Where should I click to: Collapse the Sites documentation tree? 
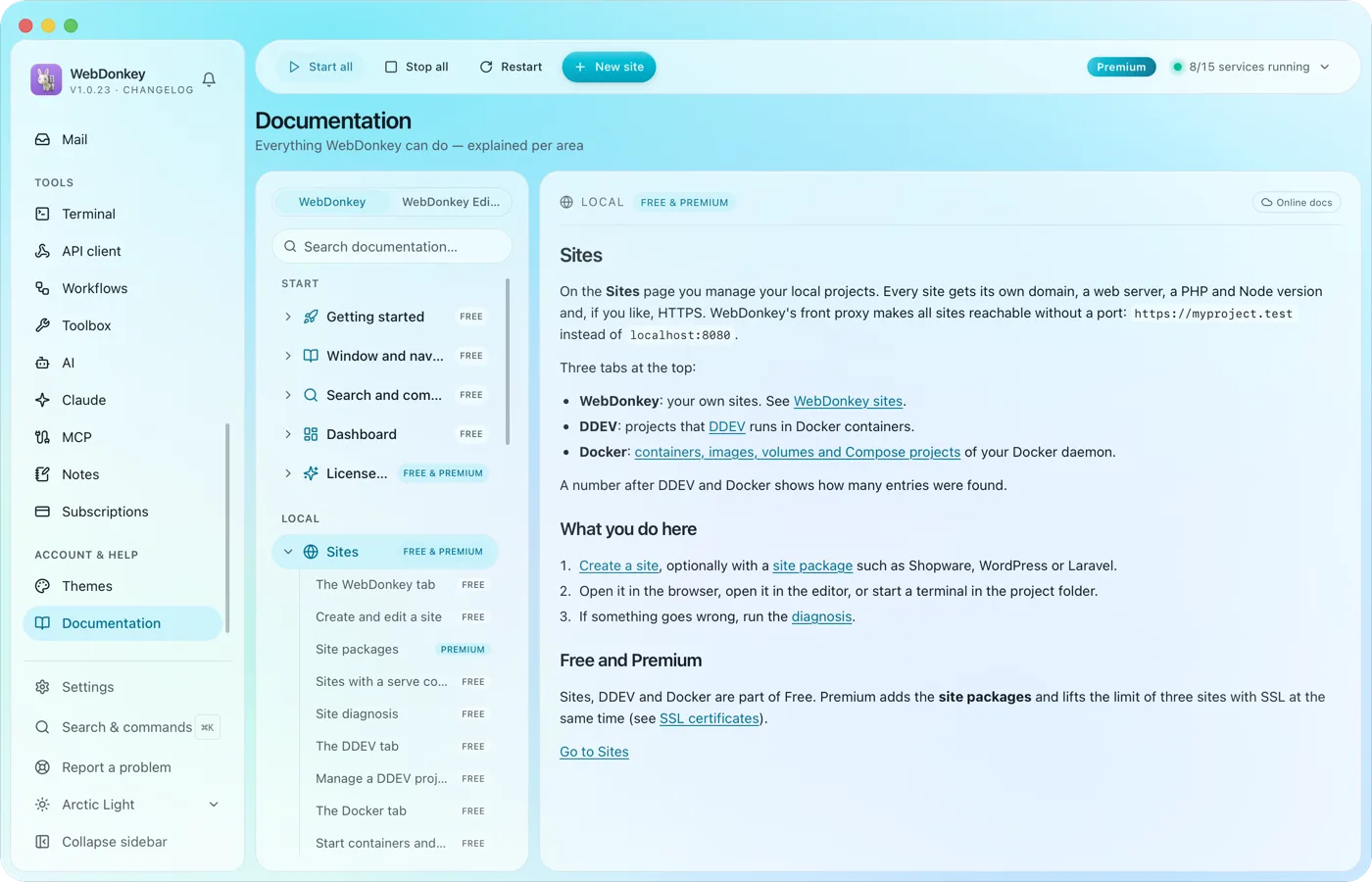pyautogui.click(x=288, y=552)
